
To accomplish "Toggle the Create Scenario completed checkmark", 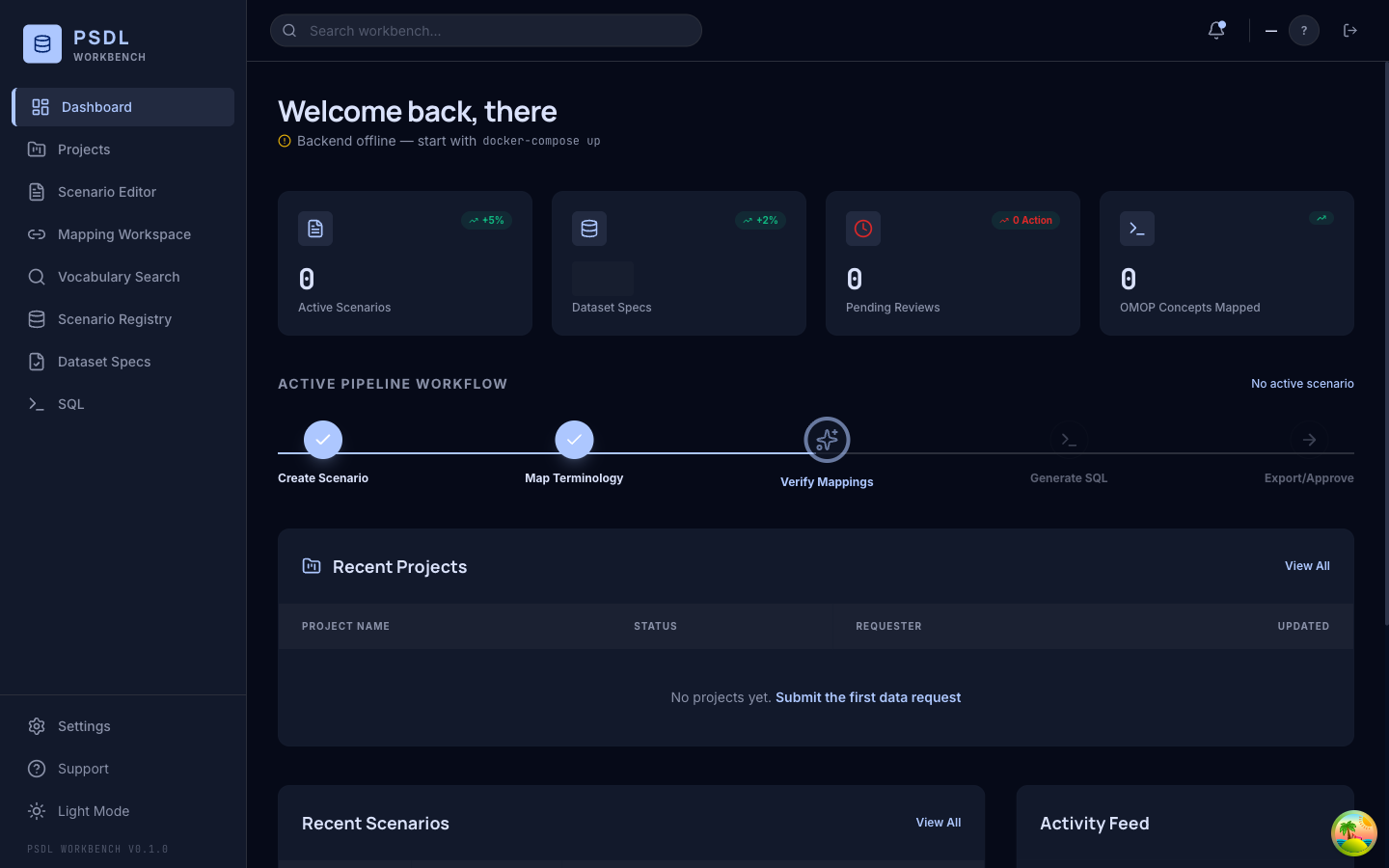I will pyautogui.click(x=323, y=439).
